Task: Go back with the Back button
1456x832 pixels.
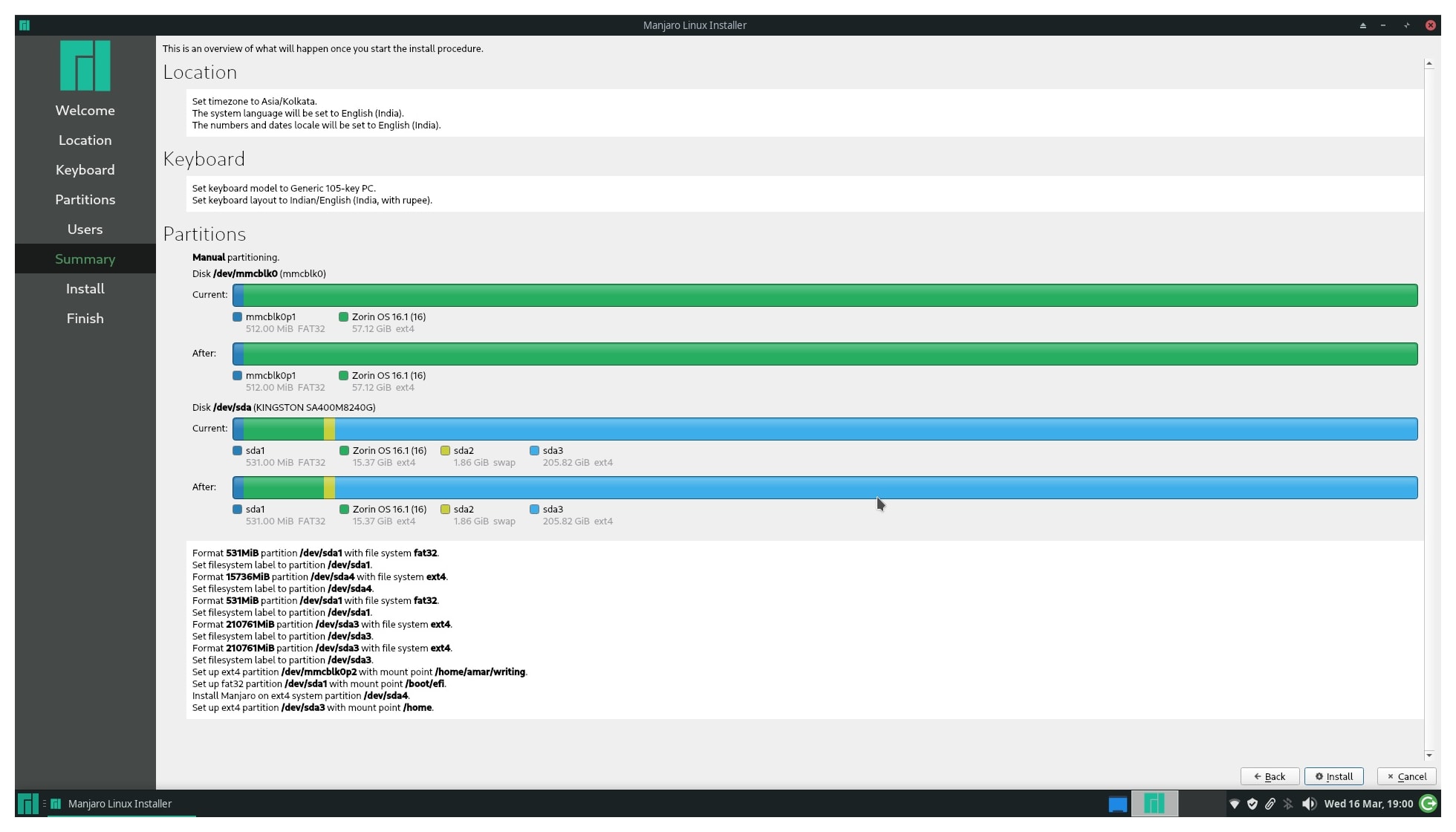Action: tap(1270, 776)
